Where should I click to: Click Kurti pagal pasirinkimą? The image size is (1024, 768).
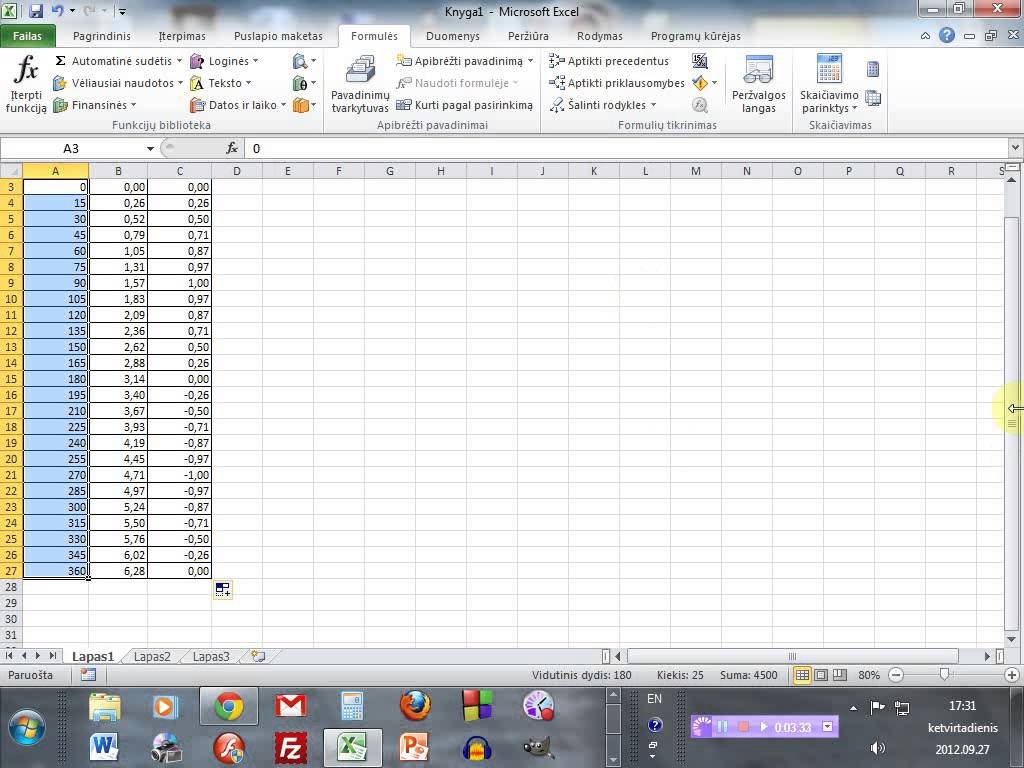pos(464,104)
